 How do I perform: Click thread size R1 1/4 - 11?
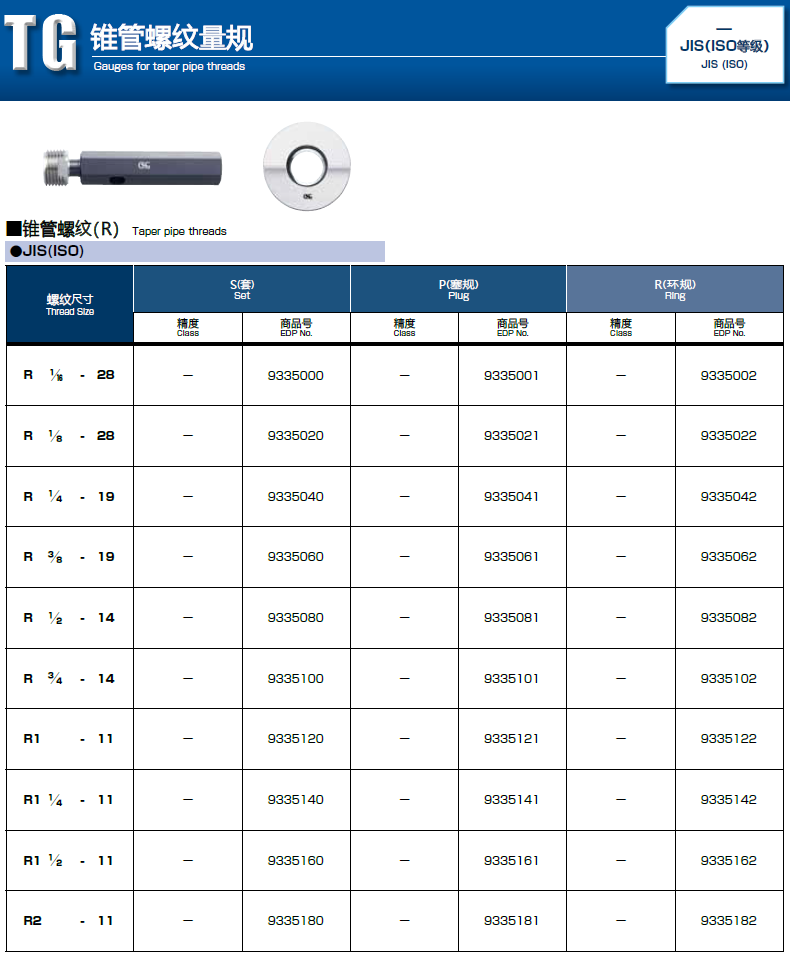(x=69, y=800)
